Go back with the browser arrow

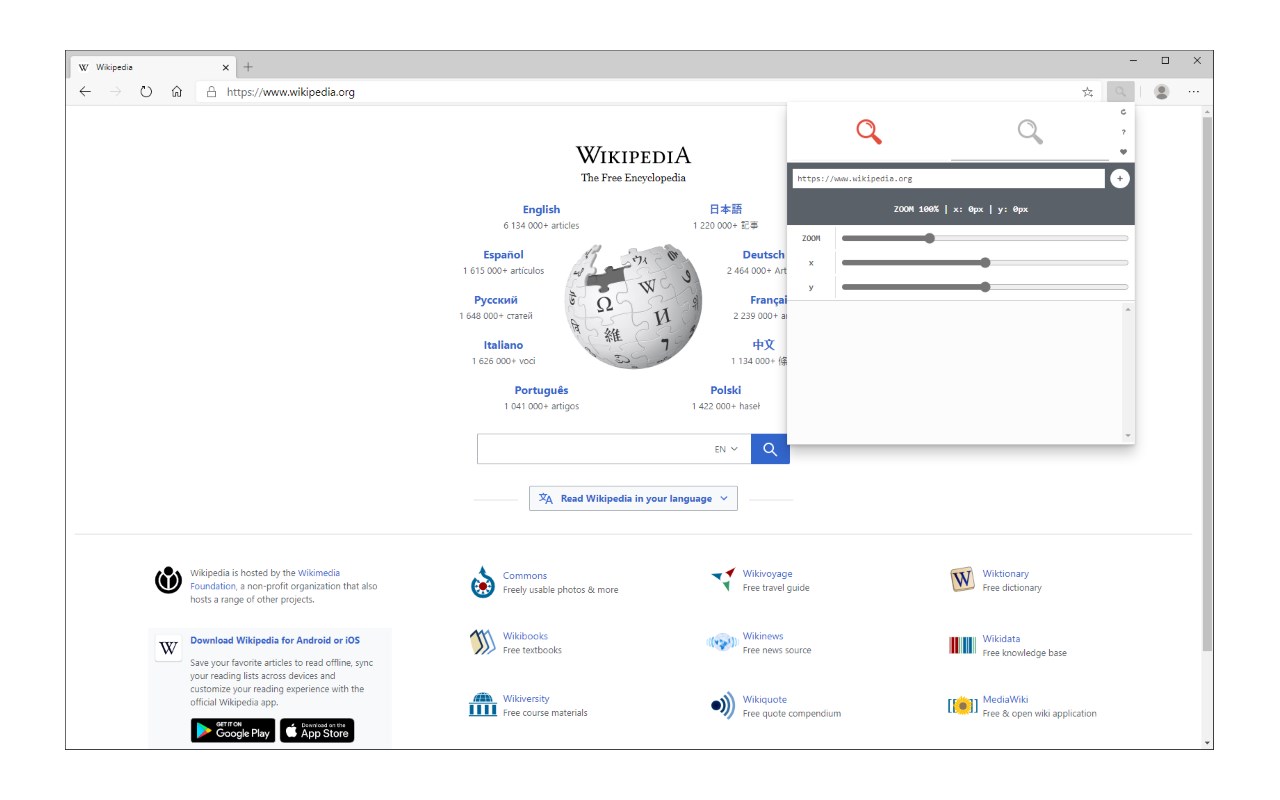[x=85, y=92]
